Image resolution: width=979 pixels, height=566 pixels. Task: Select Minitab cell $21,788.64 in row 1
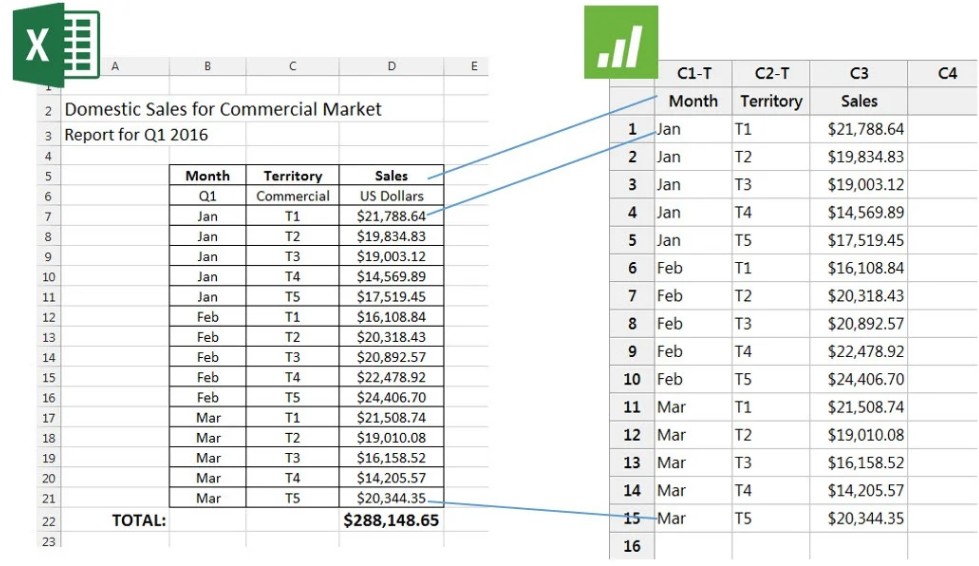coord(858,129)
